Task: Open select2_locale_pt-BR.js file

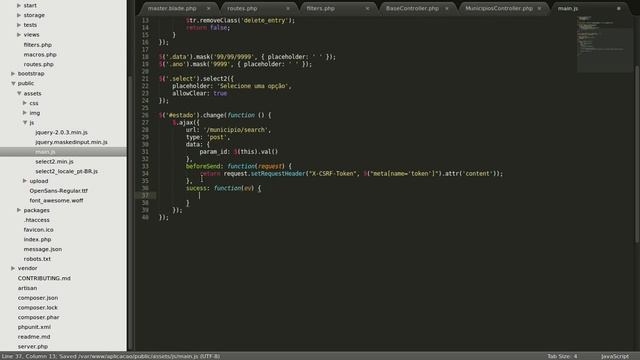Action: click(67, 171)
